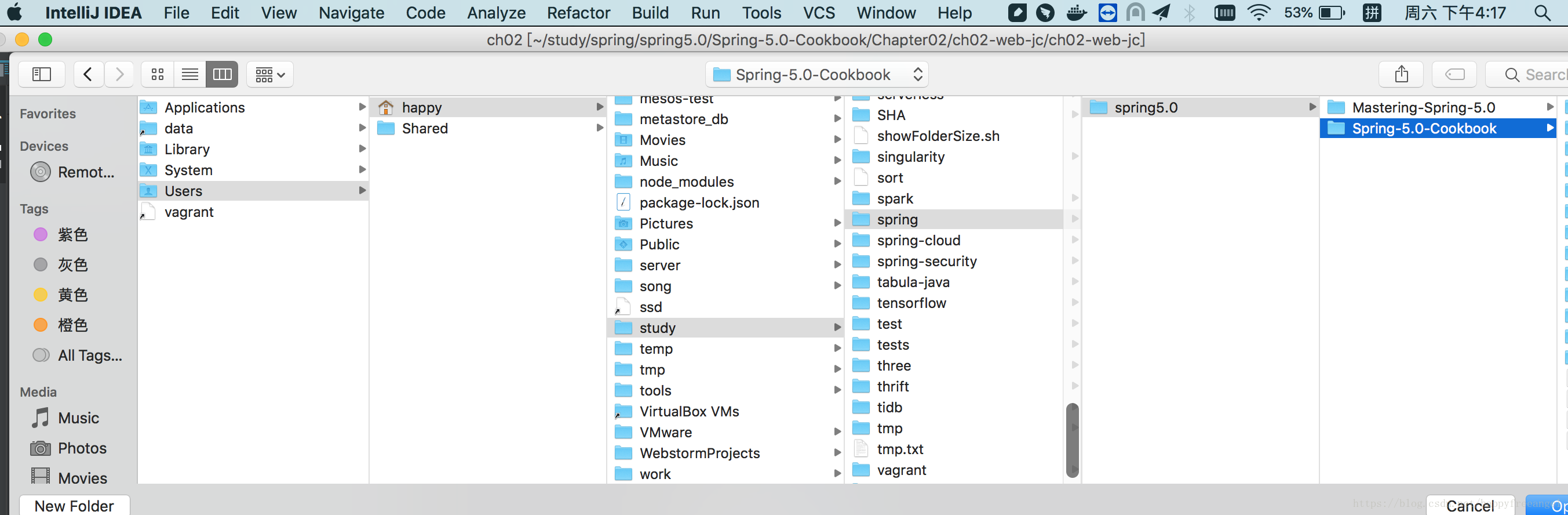Click the Cancel button

[1470, 506]
